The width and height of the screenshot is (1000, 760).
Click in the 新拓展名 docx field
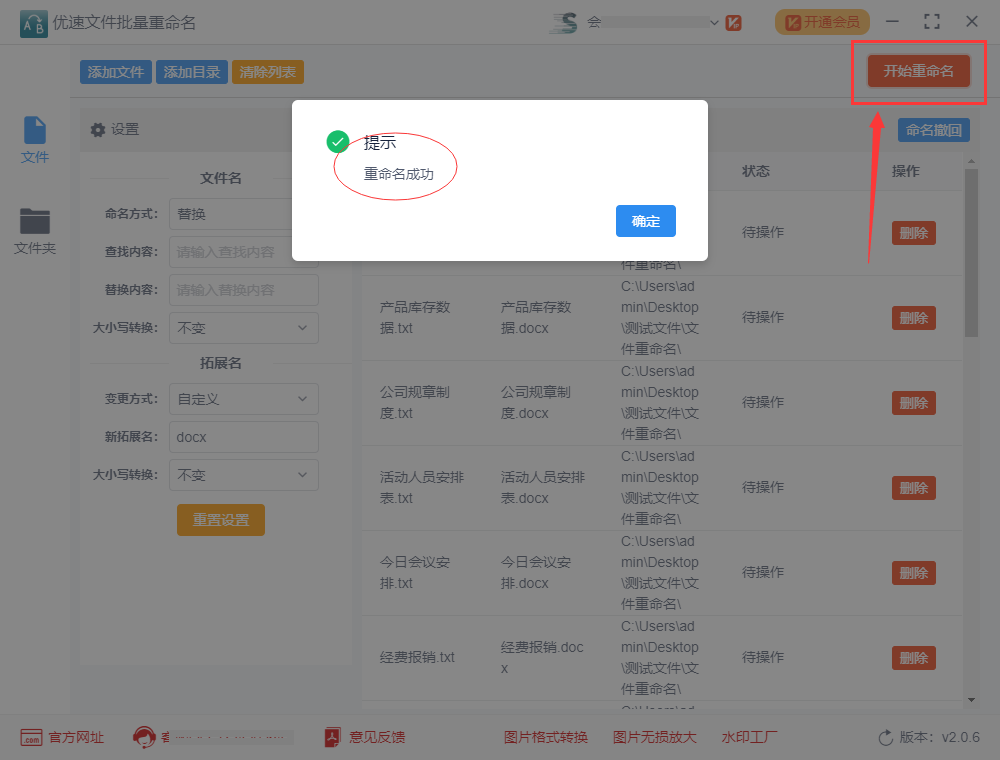pos(243,437)
